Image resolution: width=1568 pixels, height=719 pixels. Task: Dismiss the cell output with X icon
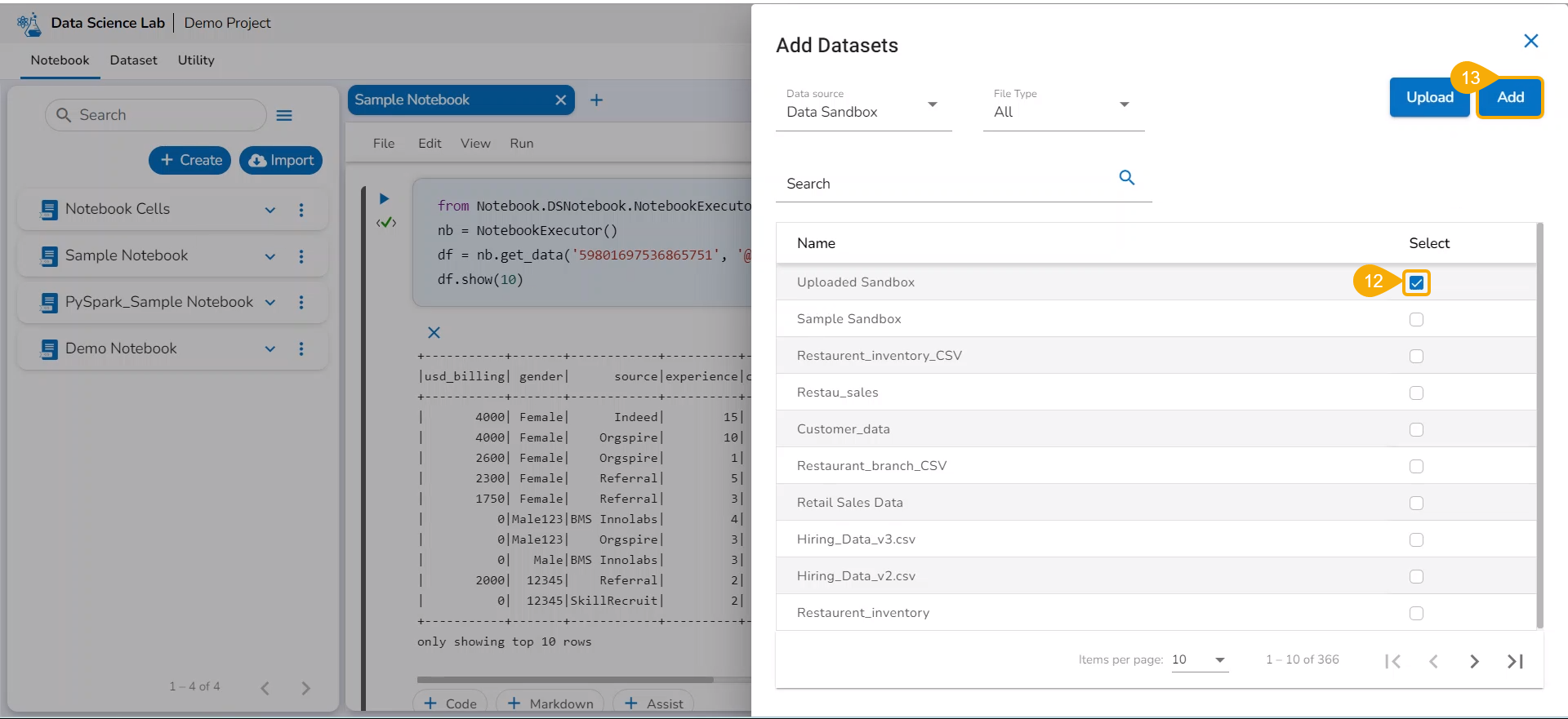pyautogui.click(x=434, y=332)
